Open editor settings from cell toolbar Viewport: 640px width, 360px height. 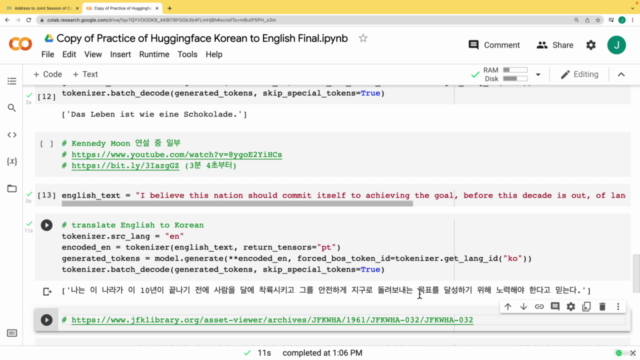point(571,307)
